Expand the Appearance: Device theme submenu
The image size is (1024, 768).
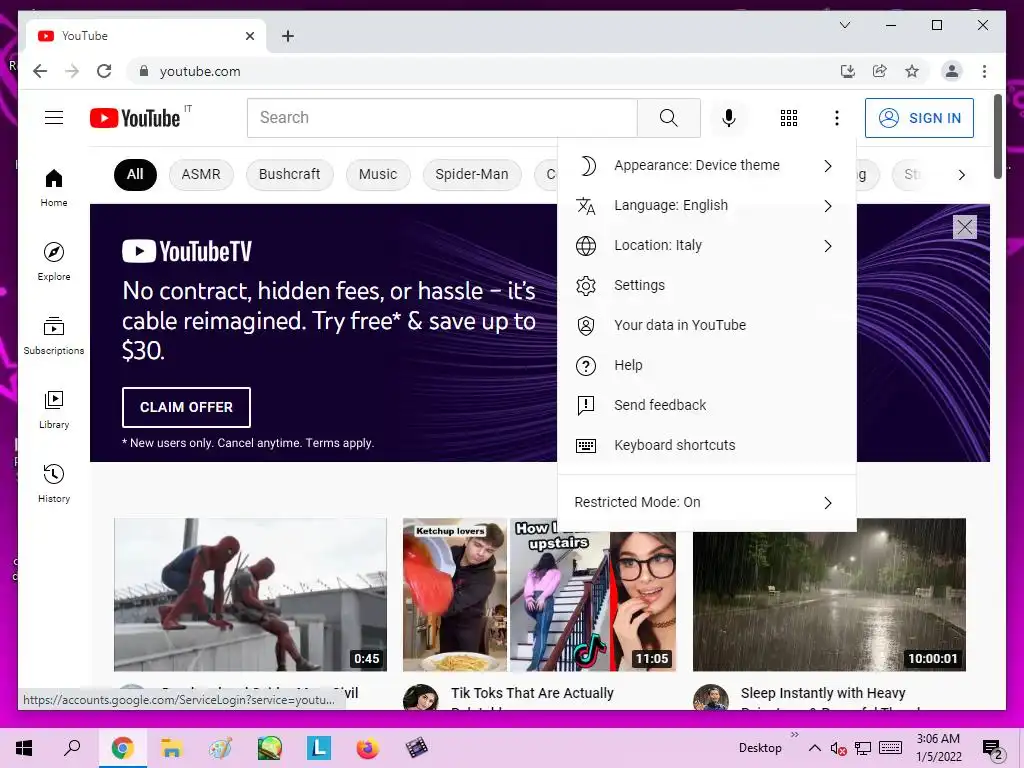coord(707,165)
